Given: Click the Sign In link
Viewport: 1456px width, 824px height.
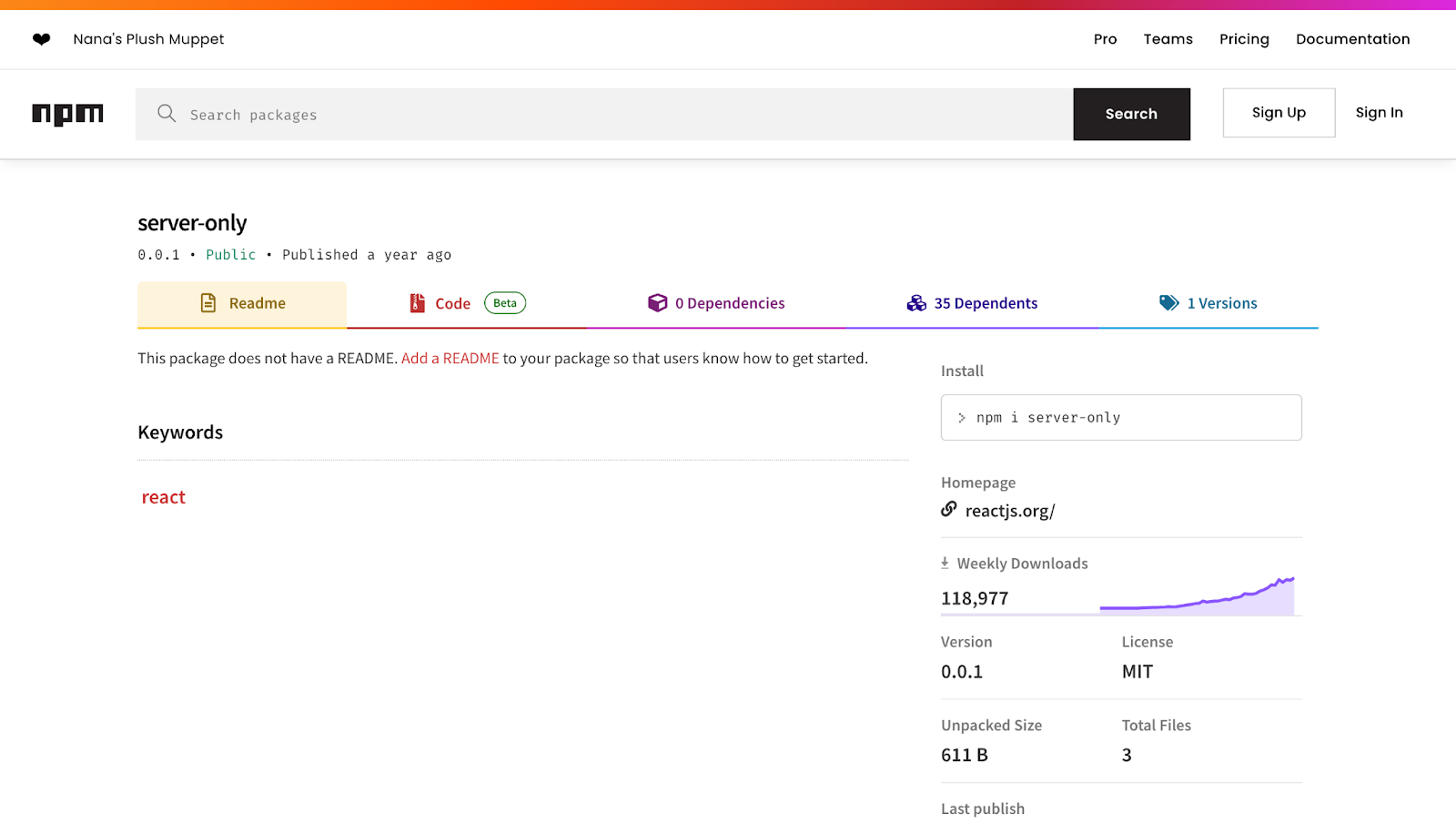Looking at the screenshot, I should pos(1380,113).
